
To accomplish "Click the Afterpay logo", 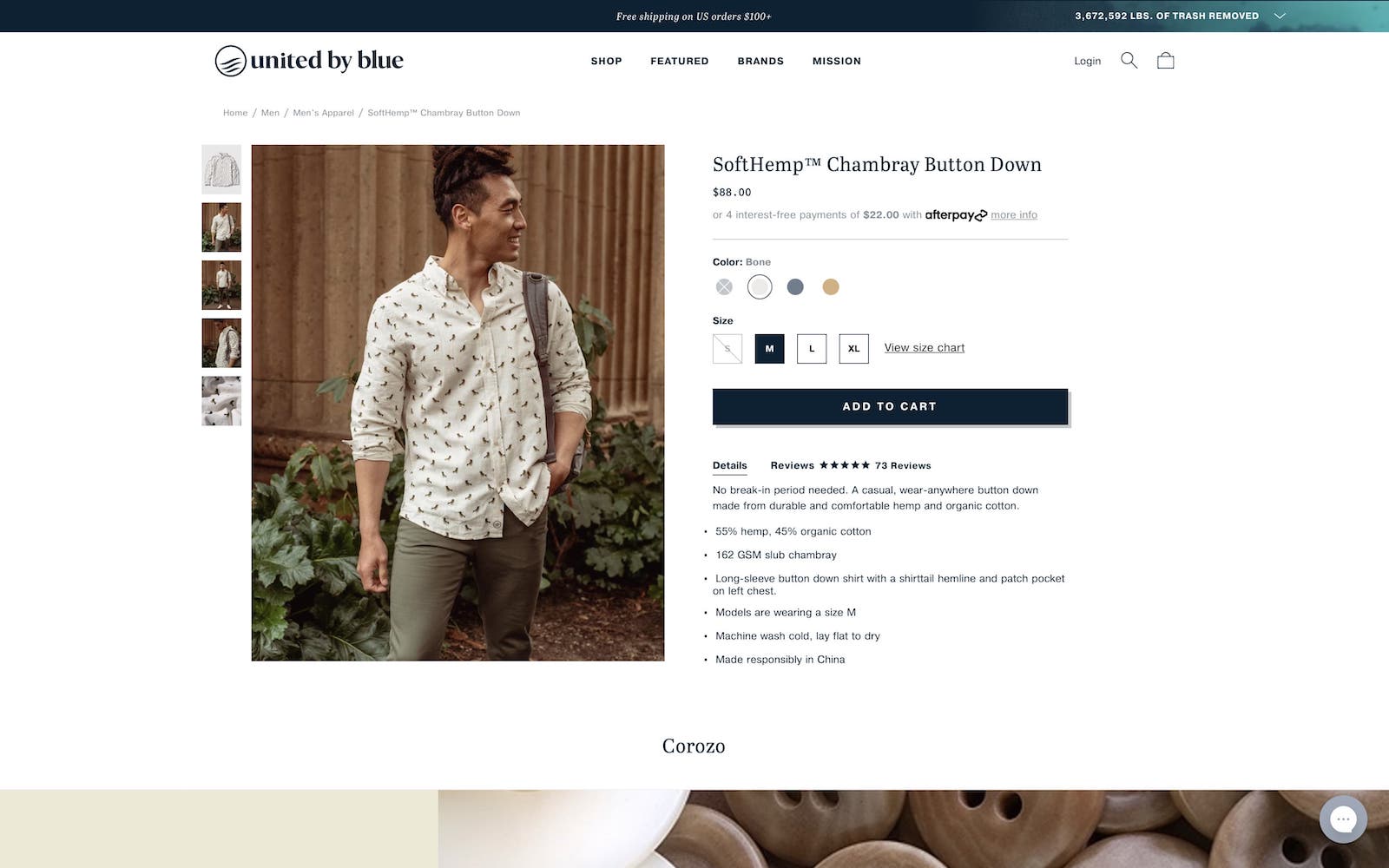I will click(x=956, y=215).
